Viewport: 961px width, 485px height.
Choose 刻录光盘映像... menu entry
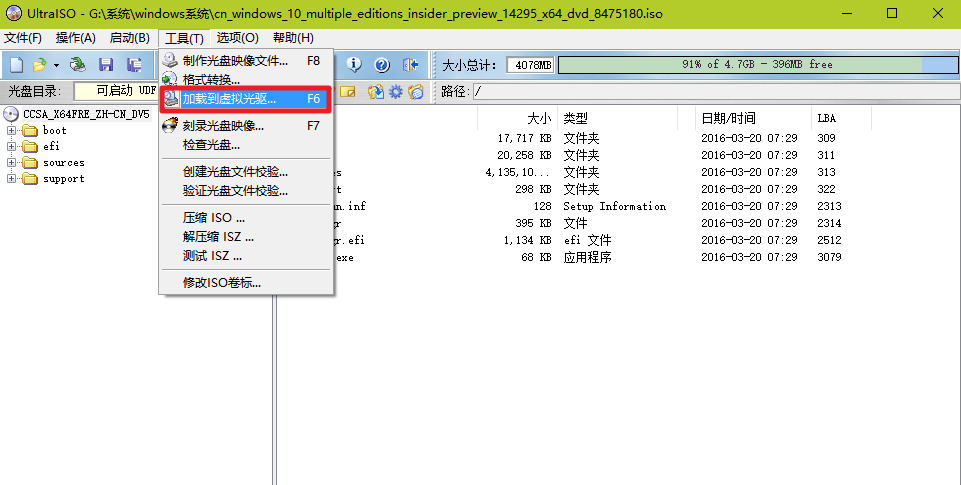point(246,126)
